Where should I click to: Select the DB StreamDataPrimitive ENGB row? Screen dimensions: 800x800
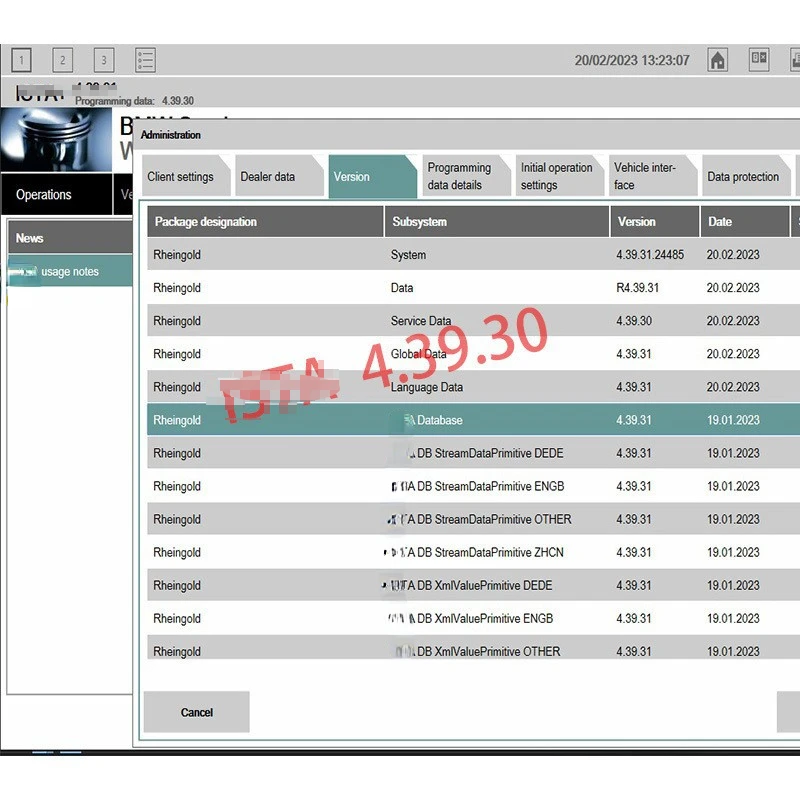click(473, 486)
